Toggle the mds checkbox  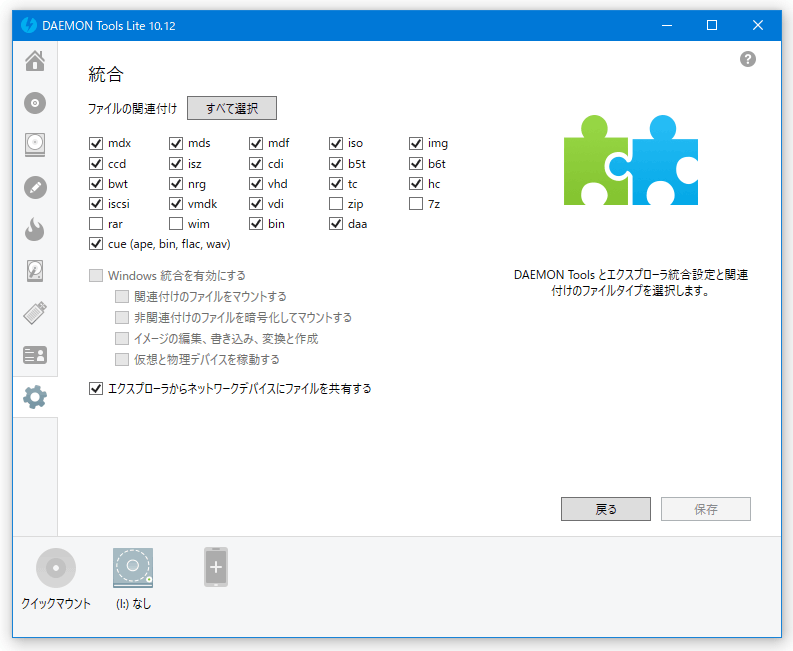[175, 143]
